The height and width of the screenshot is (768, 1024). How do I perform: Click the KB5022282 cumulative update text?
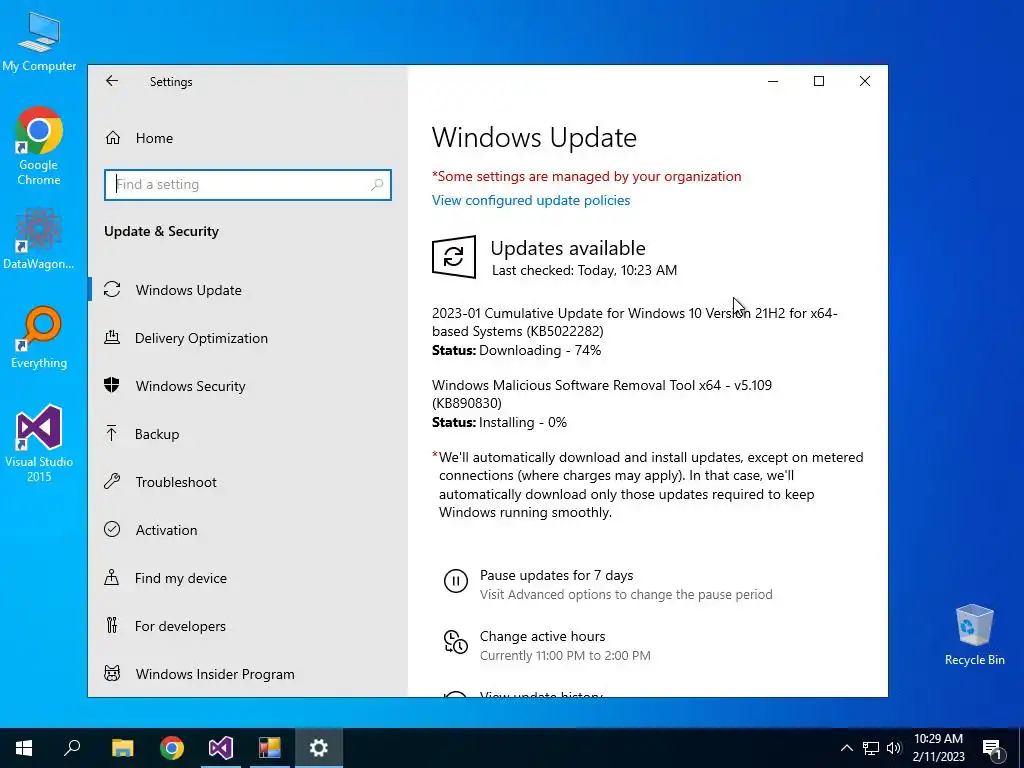[635, 322]
